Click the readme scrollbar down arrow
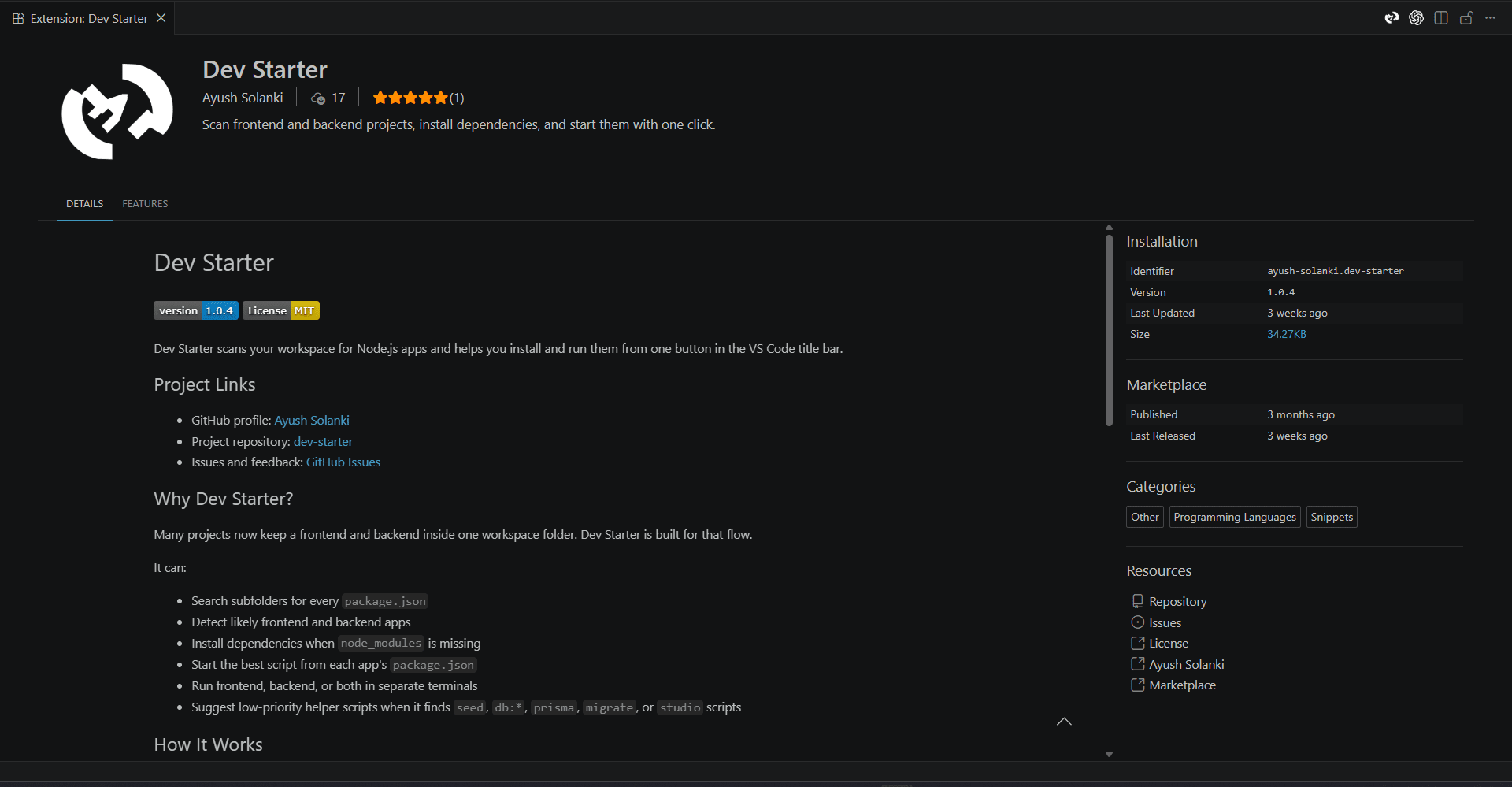The height and width of the screenshot is (787, 1512). (1109, 754)
